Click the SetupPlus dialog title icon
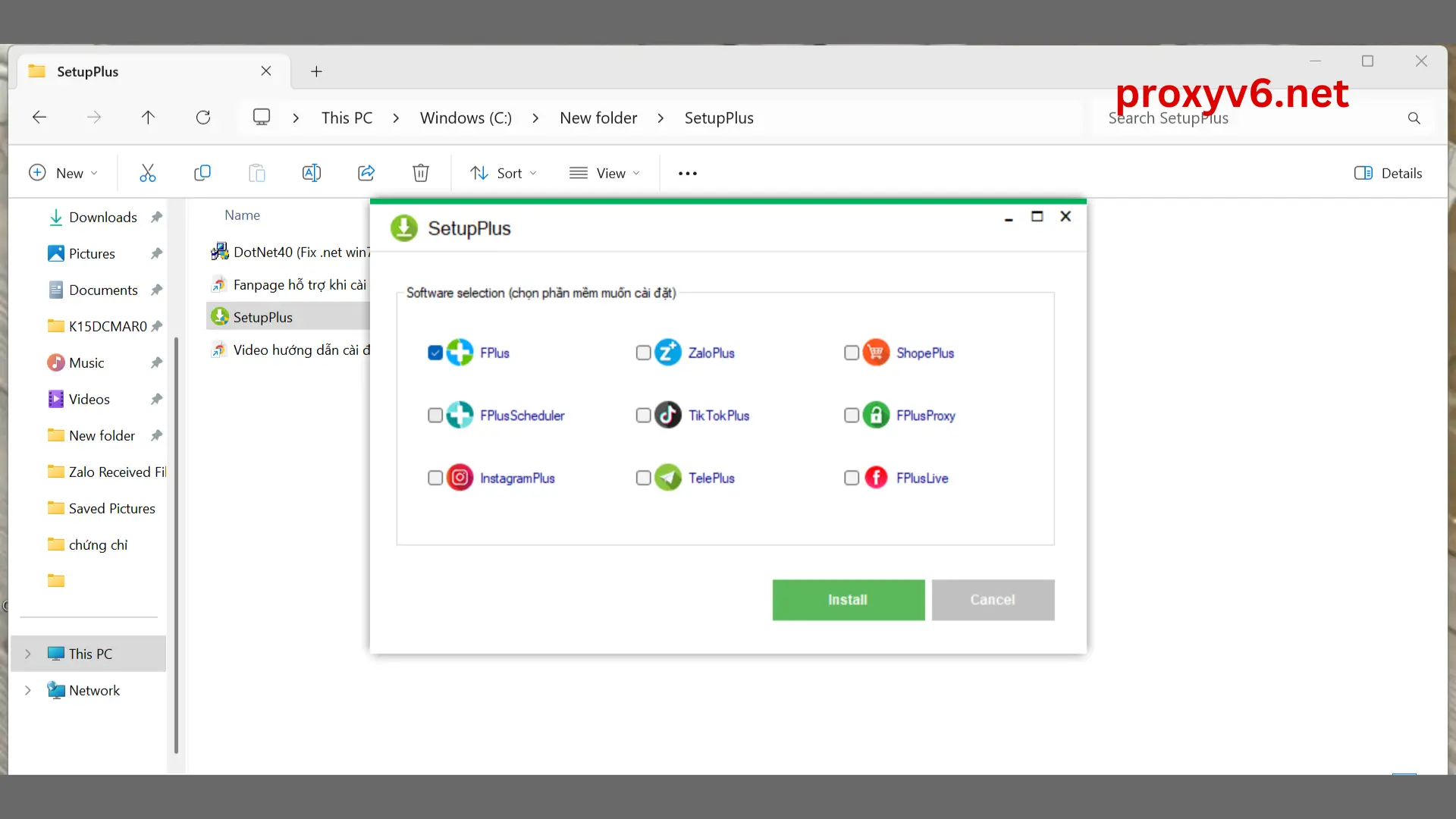The width and height of the screenshot is (1456, 819). (404, 228)
